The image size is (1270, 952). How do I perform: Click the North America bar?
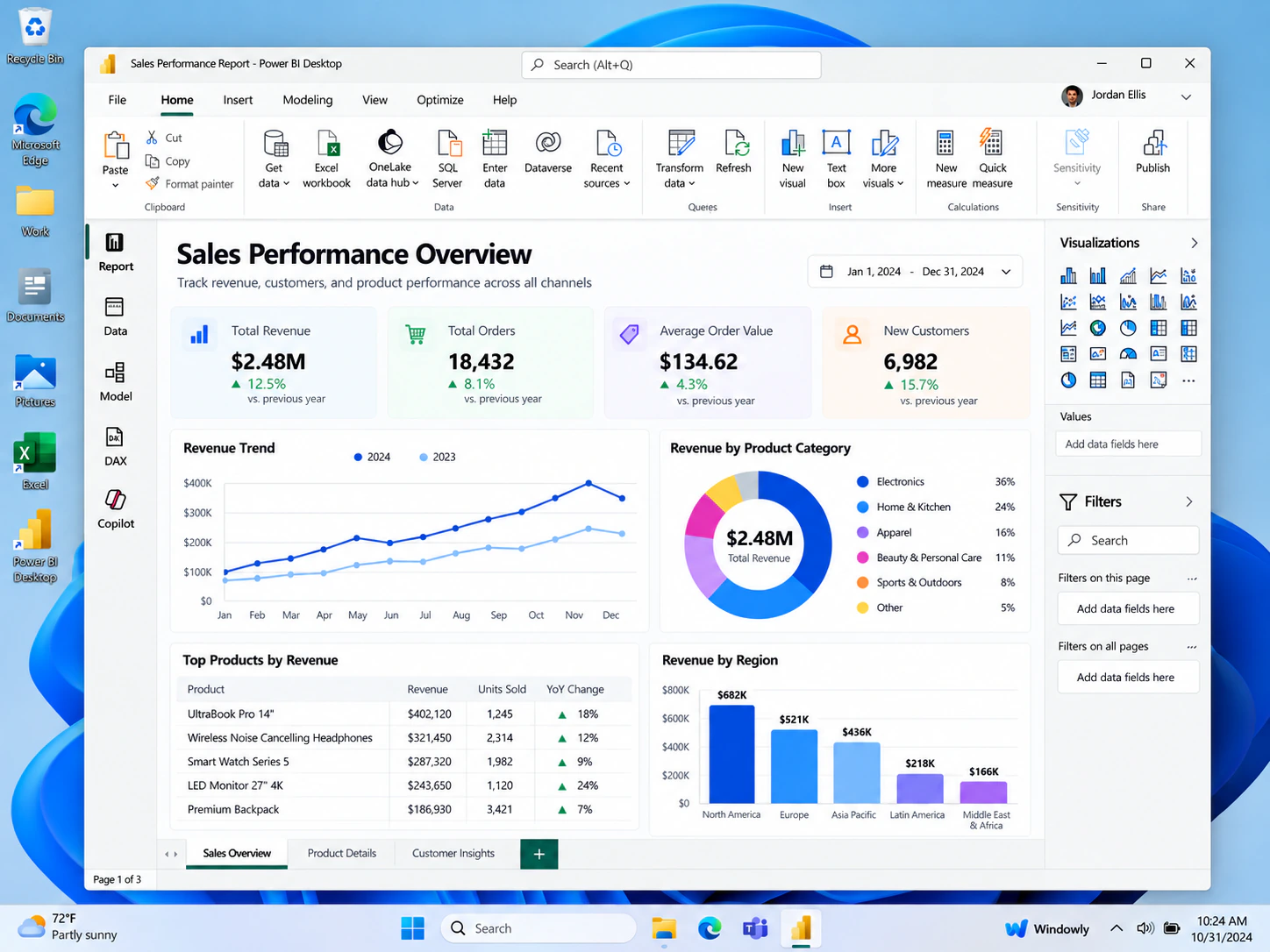(731, 754)
